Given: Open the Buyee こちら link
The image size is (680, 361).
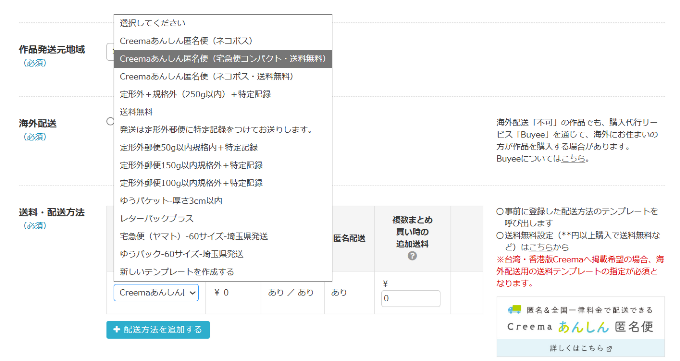Looking at the screenshot, I should click(573, 159).
